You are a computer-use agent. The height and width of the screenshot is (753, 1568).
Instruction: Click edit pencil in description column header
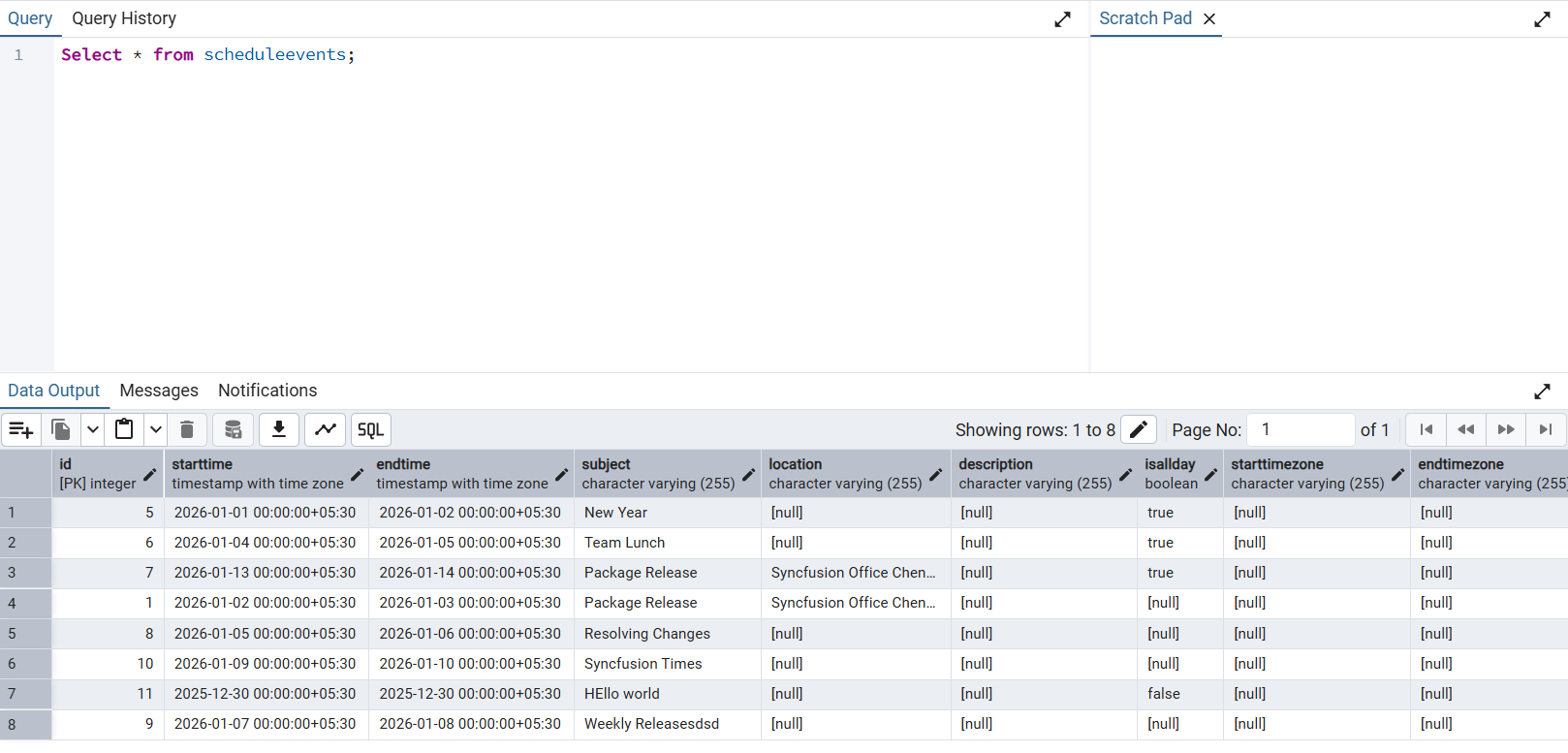point(1125,475)
